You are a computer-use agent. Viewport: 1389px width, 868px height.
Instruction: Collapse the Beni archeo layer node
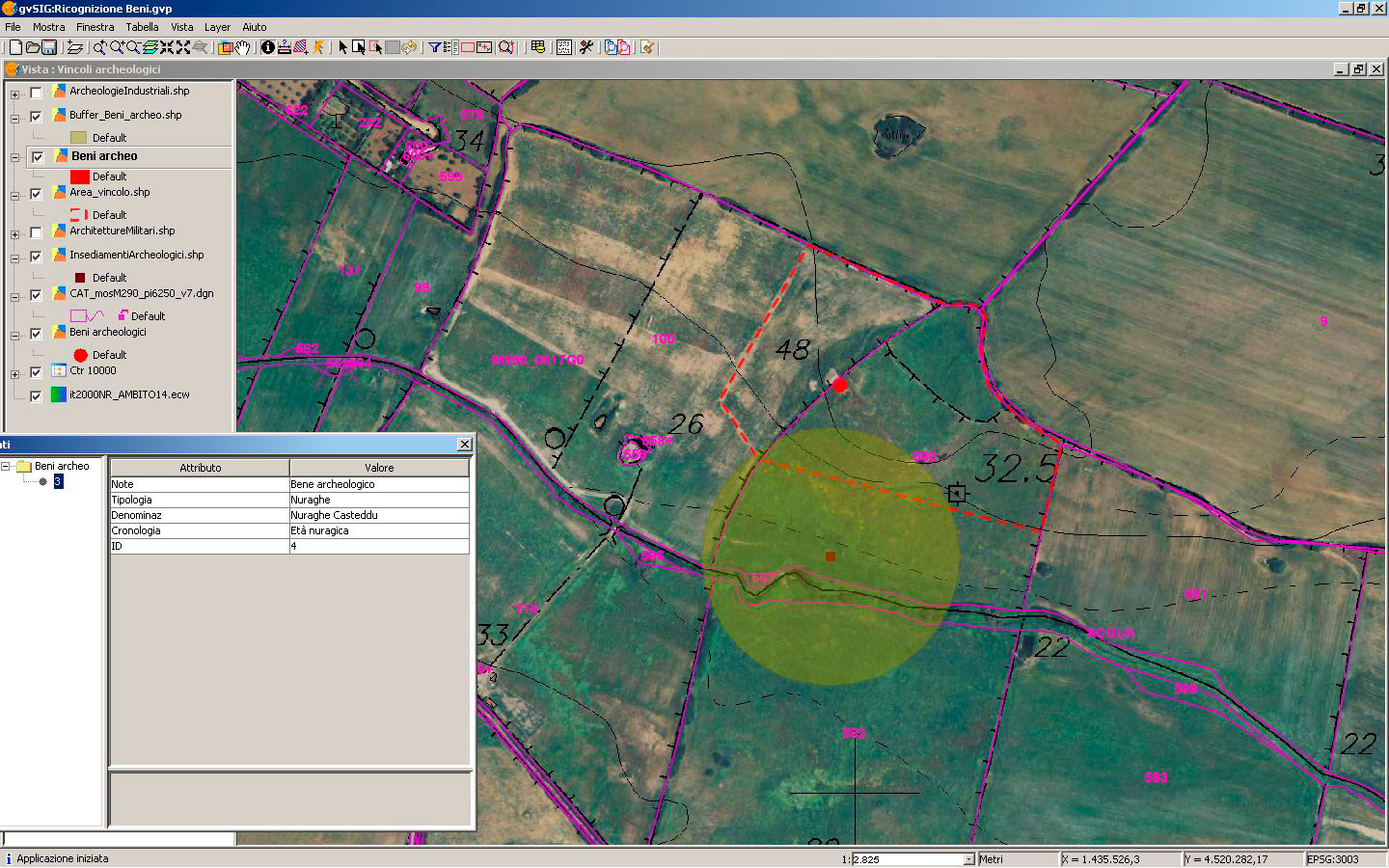(x=14, y=157)
